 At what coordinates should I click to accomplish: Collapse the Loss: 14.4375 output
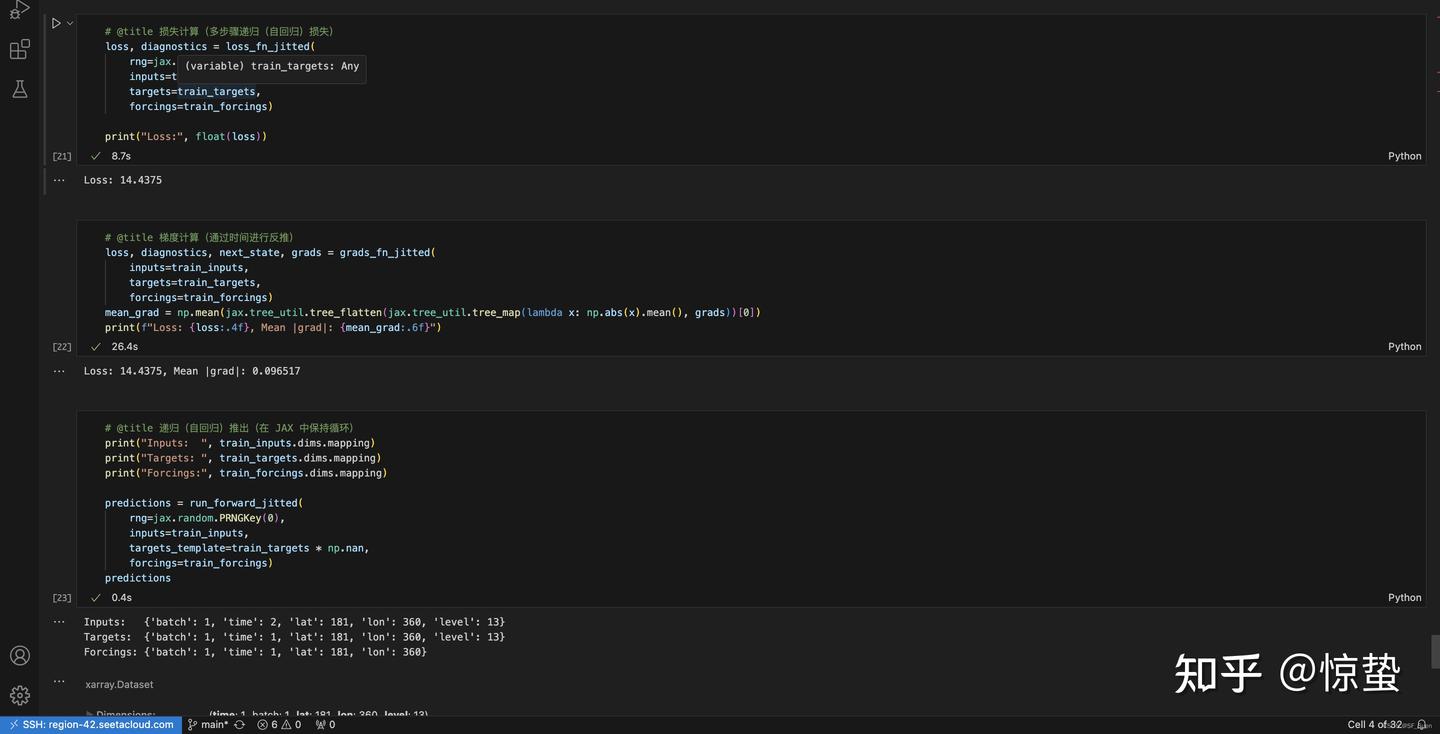[58, 179]
